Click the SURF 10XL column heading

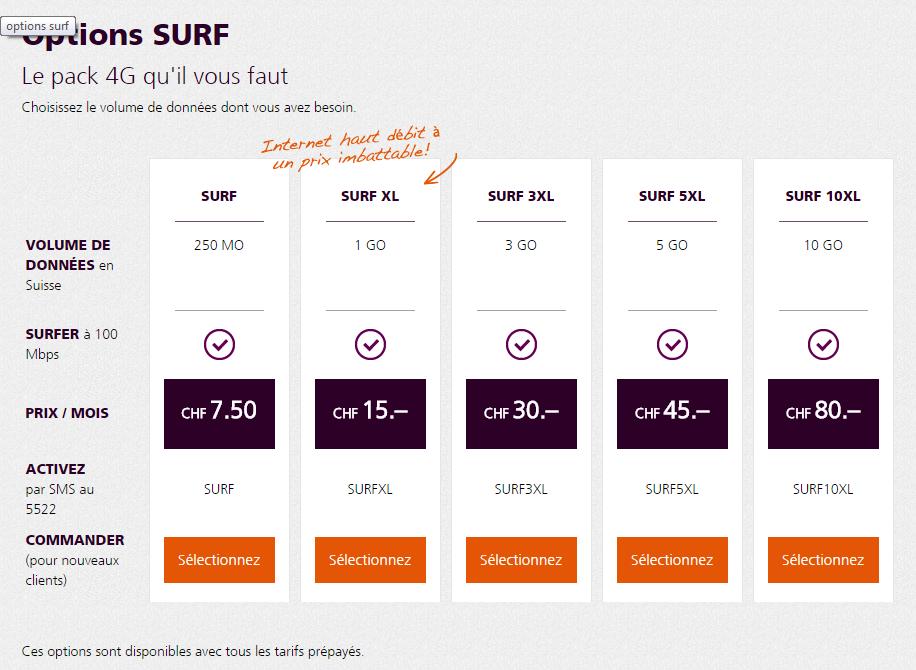click(823, 196)
